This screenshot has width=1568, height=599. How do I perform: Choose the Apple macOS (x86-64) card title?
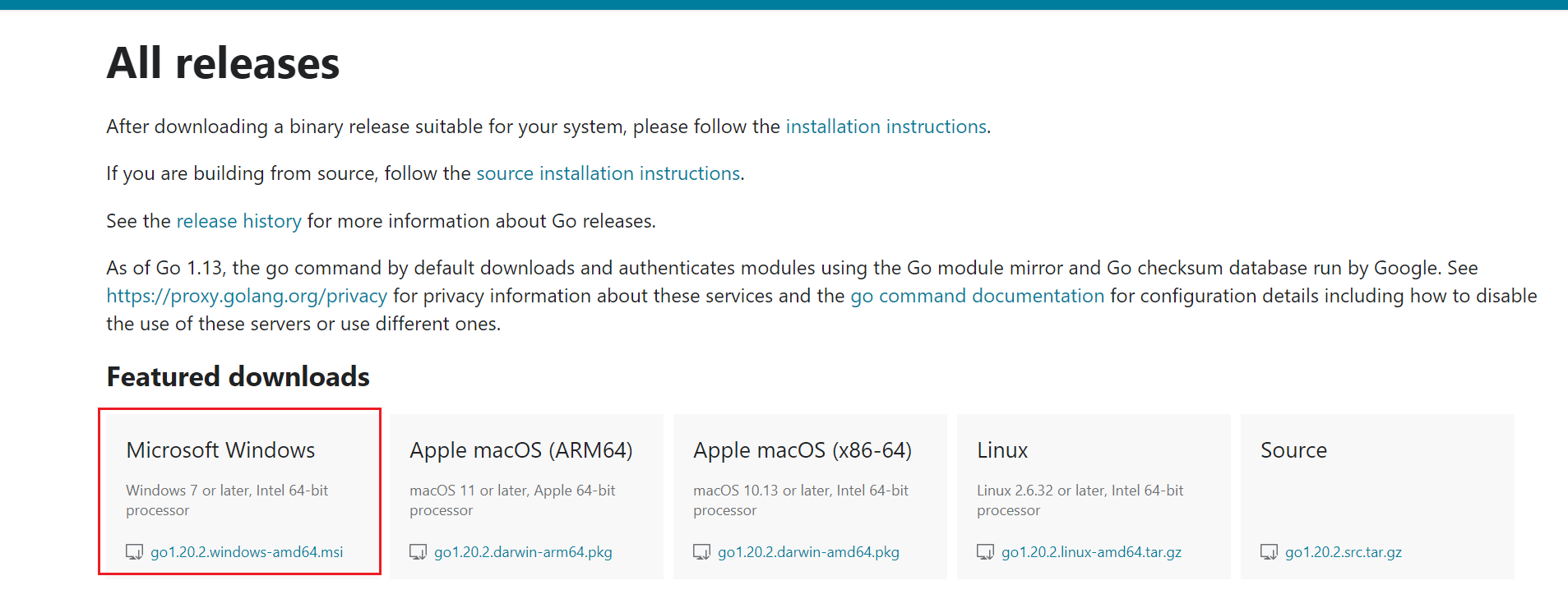point(802,450)
